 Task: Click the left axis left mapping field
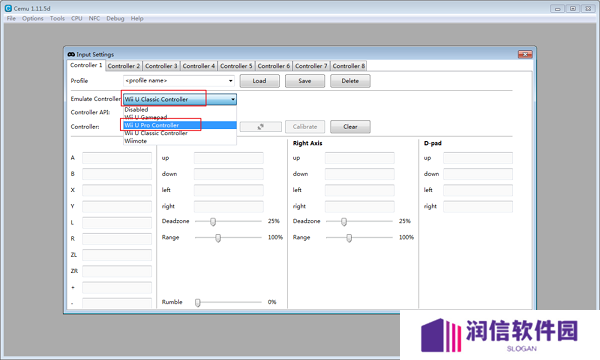(x=228, y=190)
